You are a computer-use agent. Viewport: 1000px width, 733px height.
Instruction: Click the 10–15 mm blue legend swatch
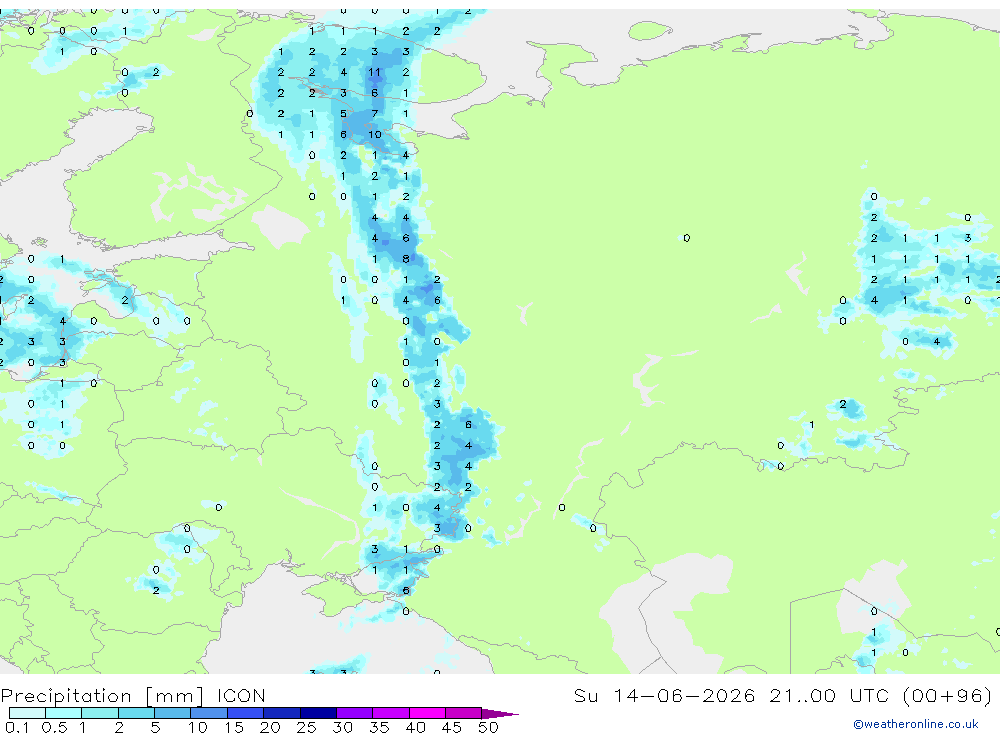(x=209, y=713)
